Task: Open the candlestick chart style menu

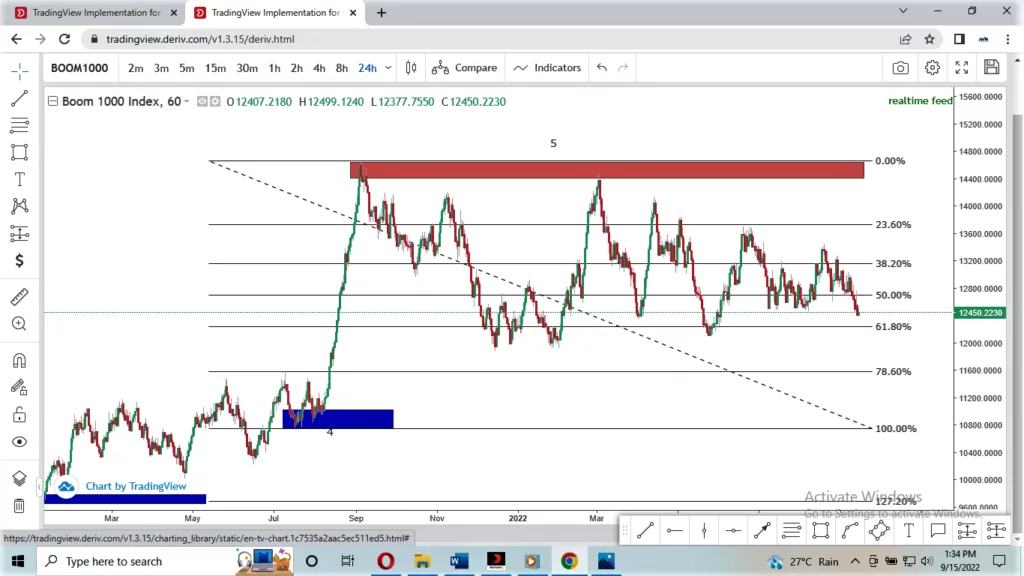Action: tap(411, 68)
